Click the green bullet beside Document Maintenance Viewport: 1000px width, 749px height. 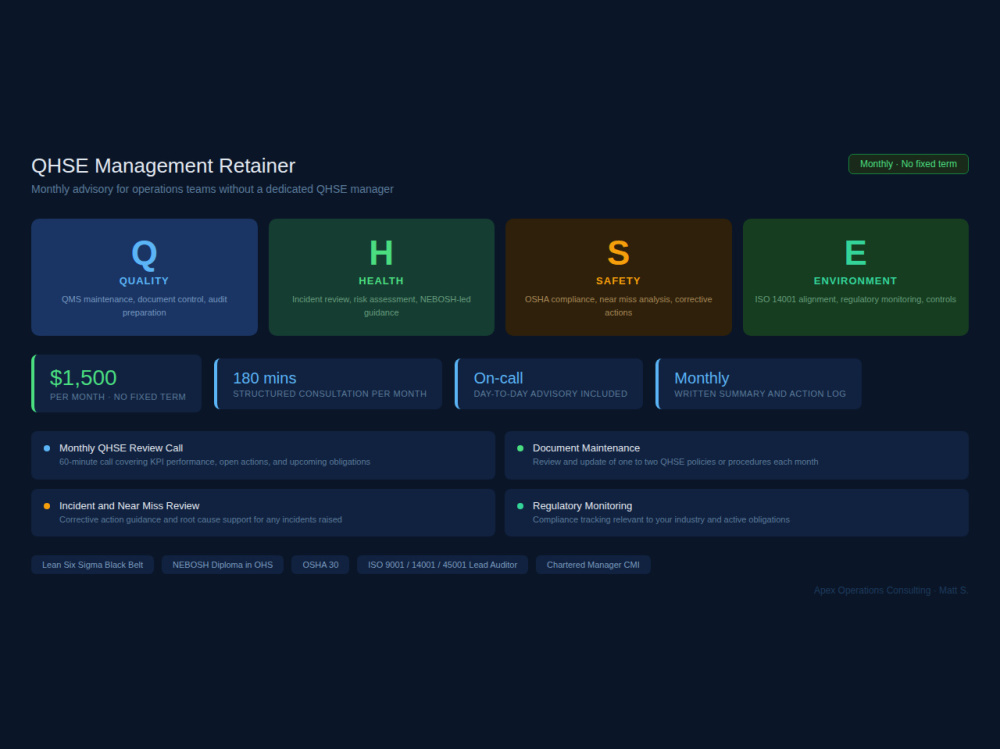[520, 449]
